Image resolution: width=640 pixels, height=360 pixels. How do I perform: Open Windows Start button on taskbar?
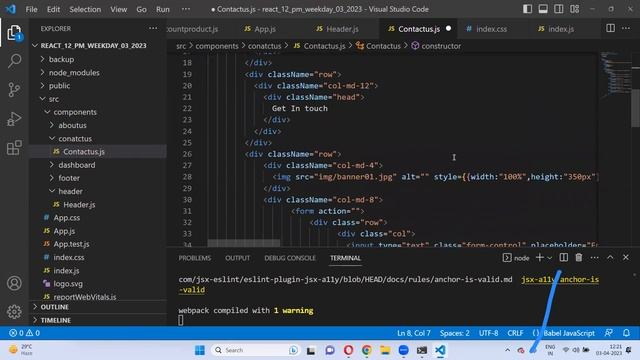(200, 350)
